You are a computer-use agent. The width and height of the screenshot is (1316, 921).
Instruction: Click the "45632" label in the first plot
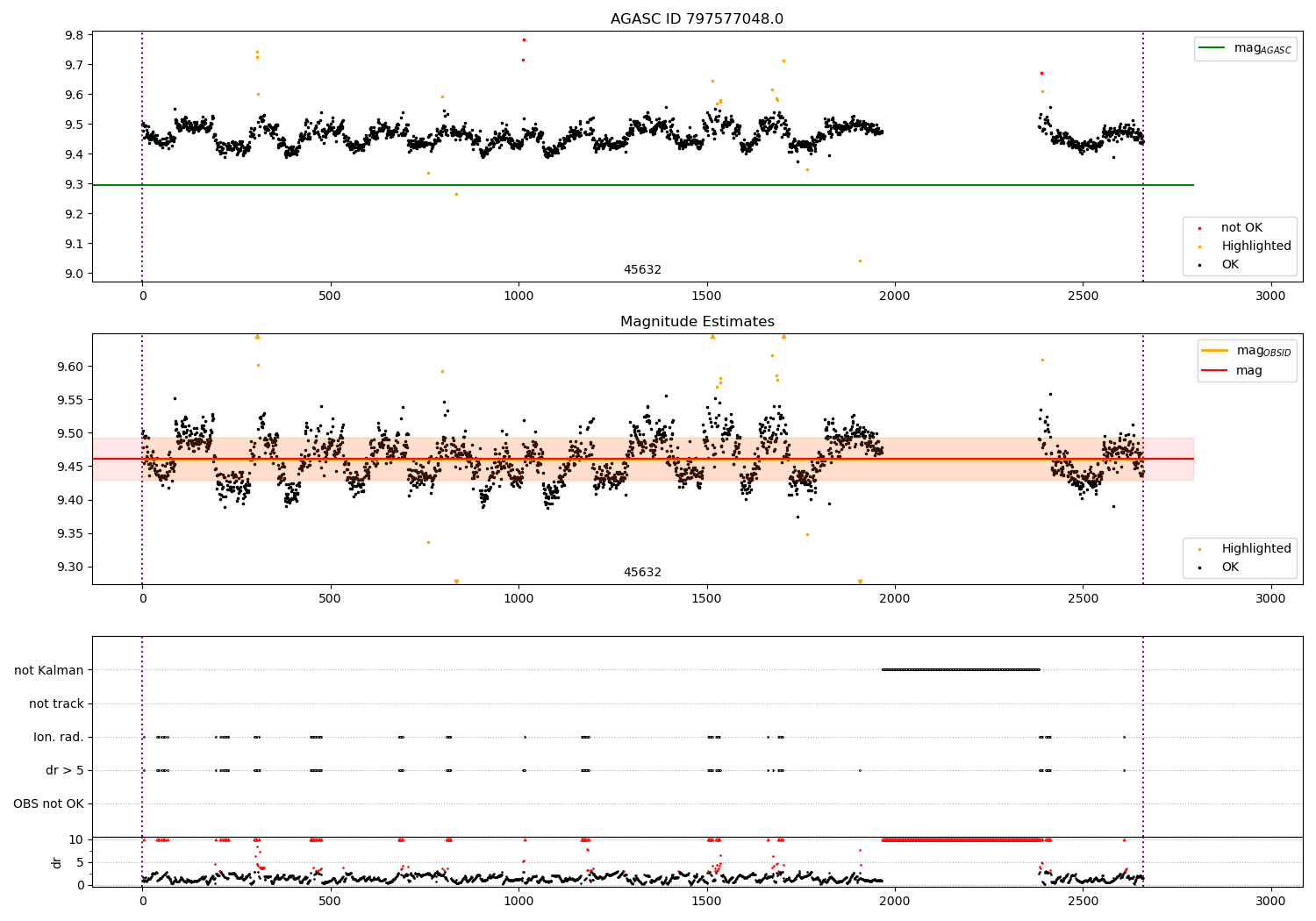coord(642,269)
